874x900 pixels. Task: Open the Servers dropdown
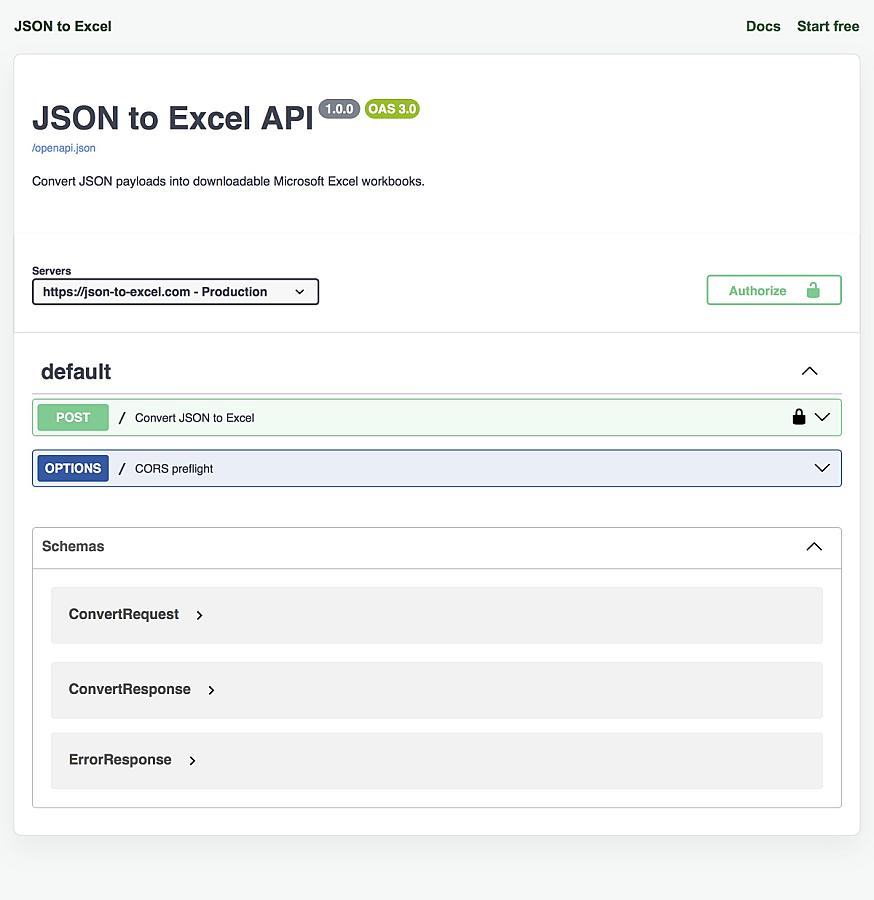click(175, 292)
